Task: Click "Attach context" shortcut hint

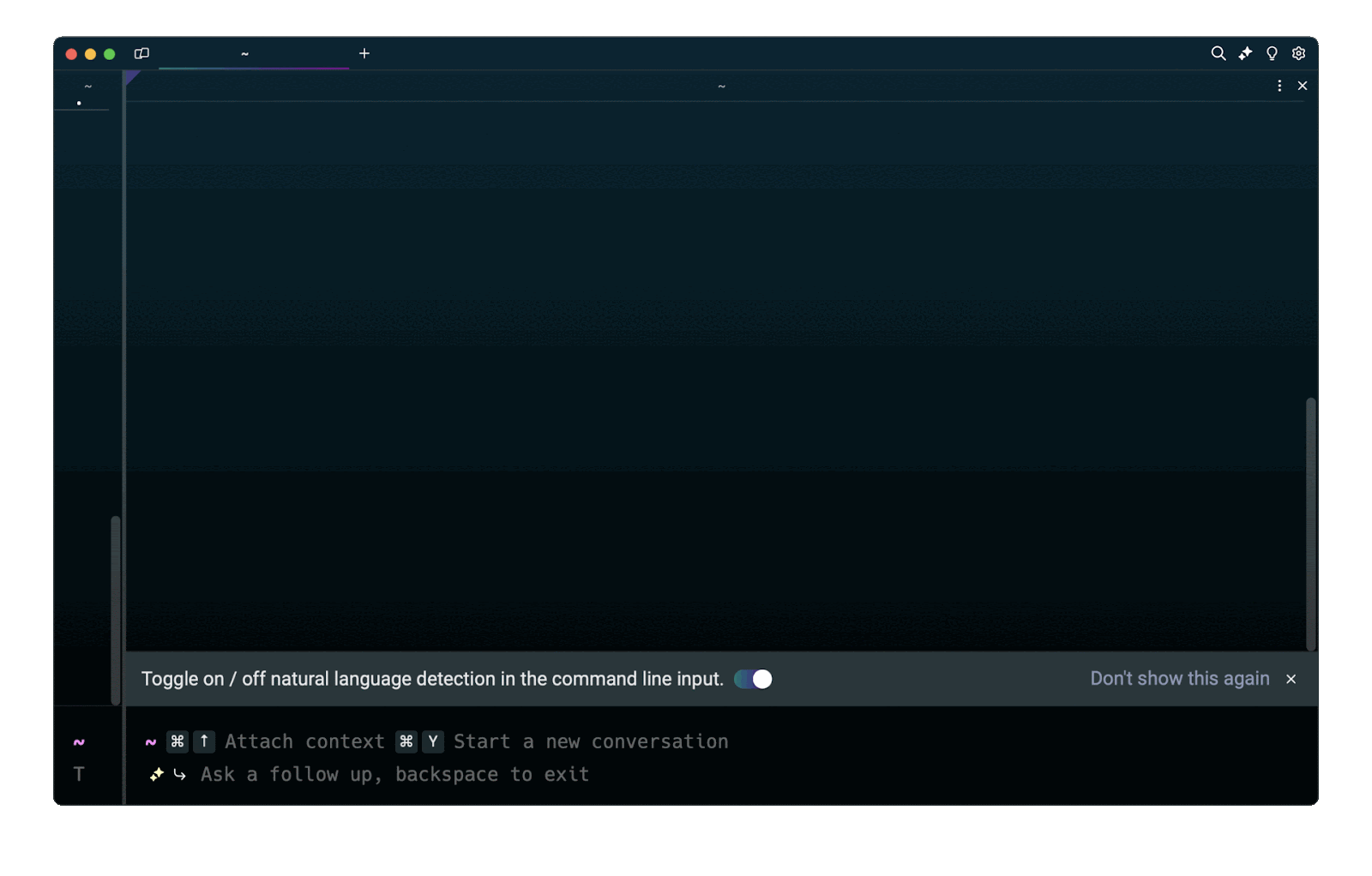Action: [304, 741]
